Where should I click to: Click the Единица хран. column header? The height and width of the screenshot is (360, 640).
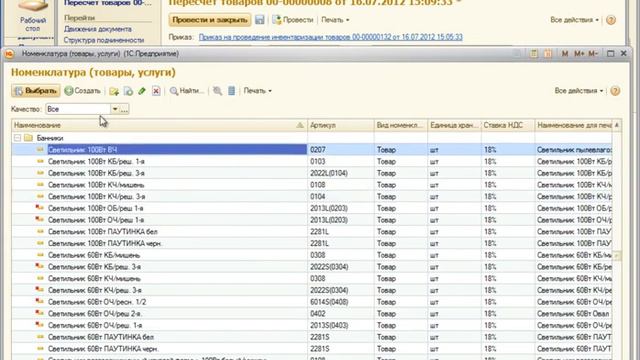[454, 125]
